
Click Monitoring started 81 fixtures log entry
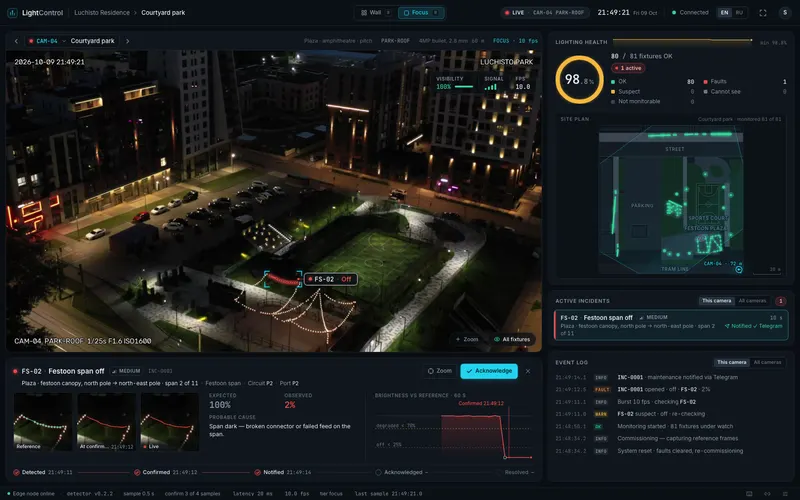671,427
